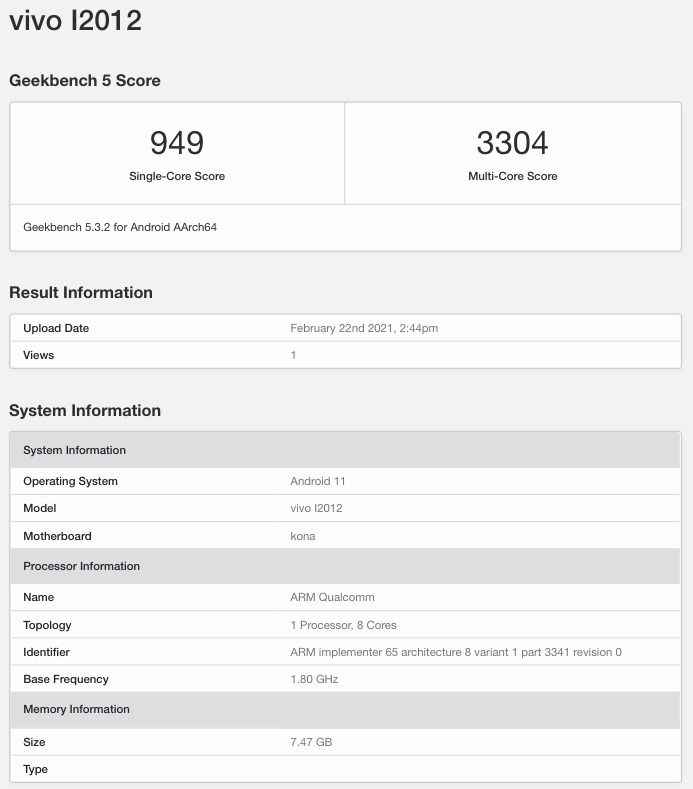
Task: Click the Multi-Core Score label
Action: click(512, 176)
